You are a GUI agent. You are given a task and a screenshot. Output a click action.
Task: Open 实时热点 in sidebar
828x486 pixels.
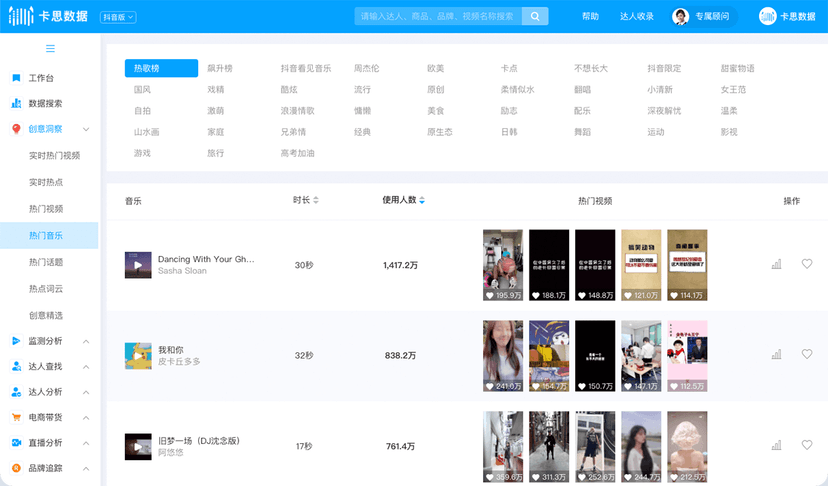46,182
